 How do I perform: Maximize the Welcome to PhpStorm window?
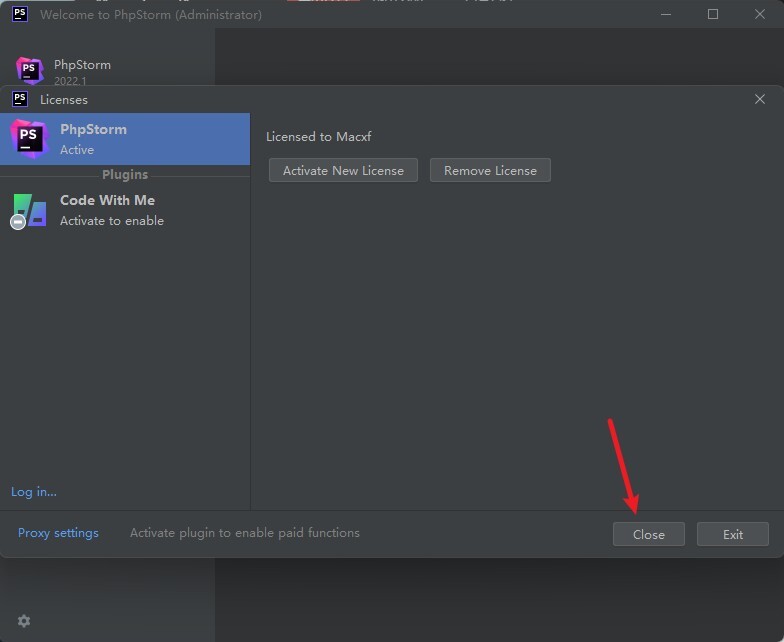pyautogui.click(x=712, y=14)
